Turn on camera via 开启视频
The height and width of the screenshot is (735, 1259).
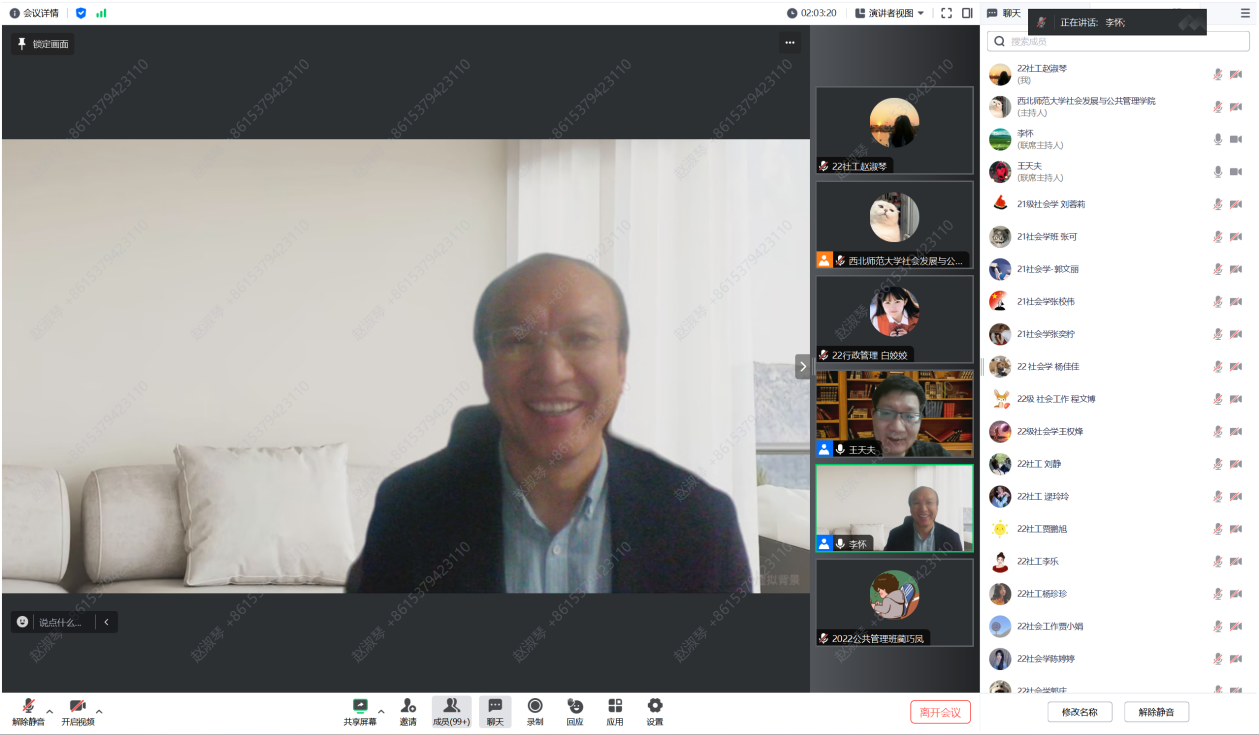point(77,707)
